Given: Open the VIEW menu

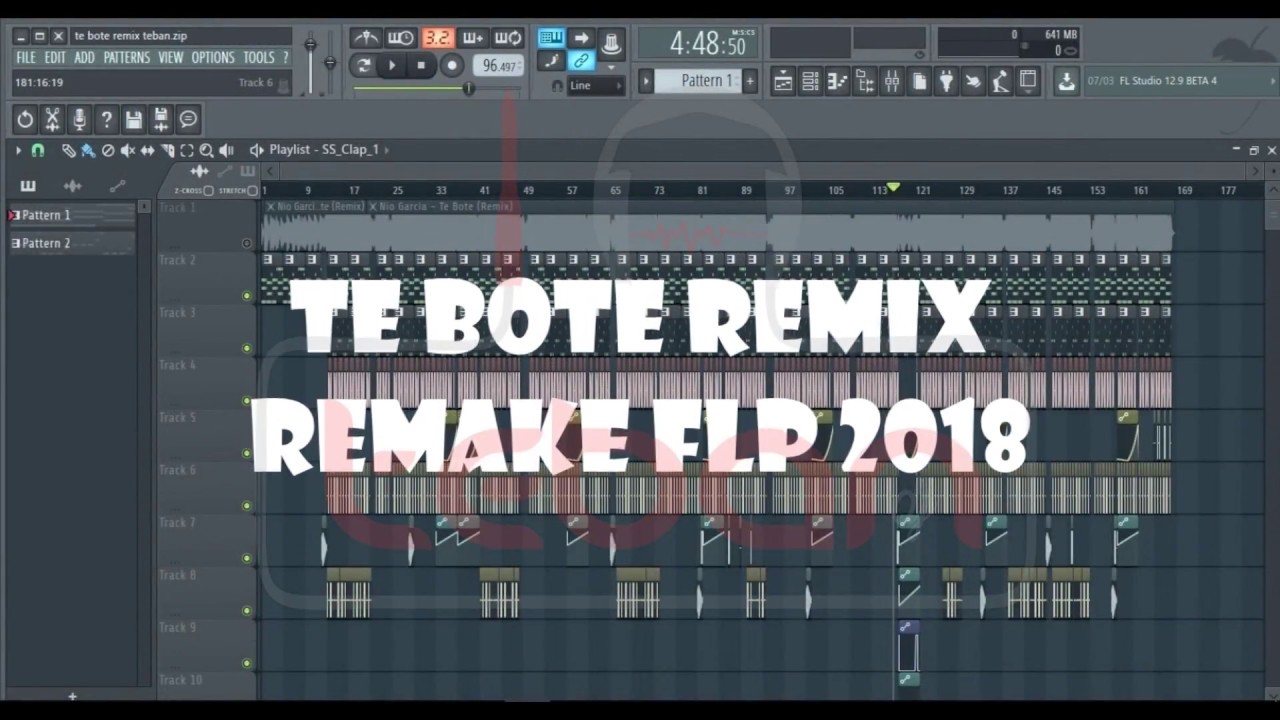Looking at the screenshot, I should [x=171, y=58].
